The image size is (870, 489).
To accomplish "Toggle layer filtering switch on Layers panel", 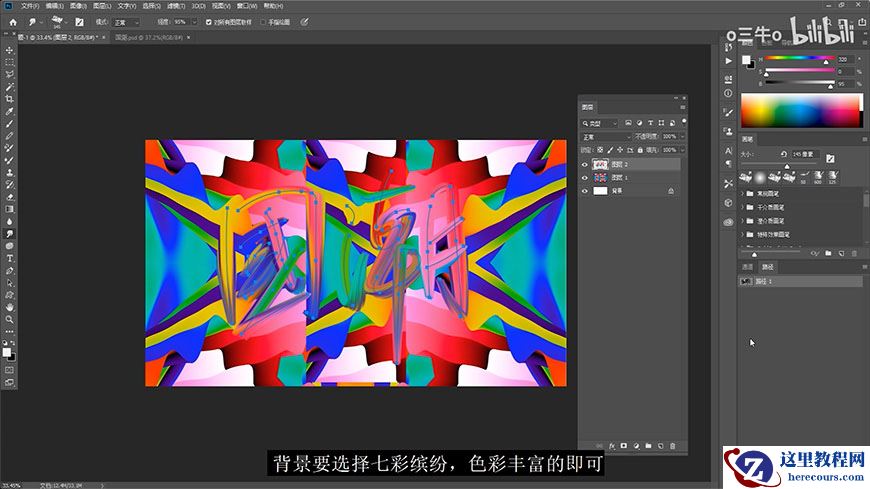I will coord(684,122).
